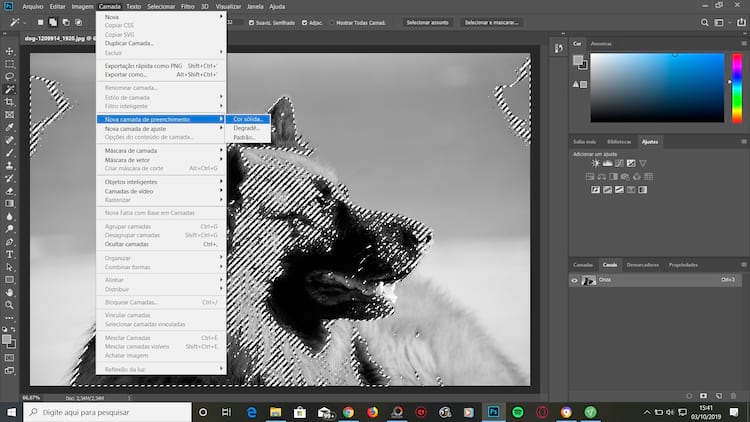750x422 pixels.
Task: Toggle the Suaviz. Serrilhado checkbox
Action: [x=252, y=22]
